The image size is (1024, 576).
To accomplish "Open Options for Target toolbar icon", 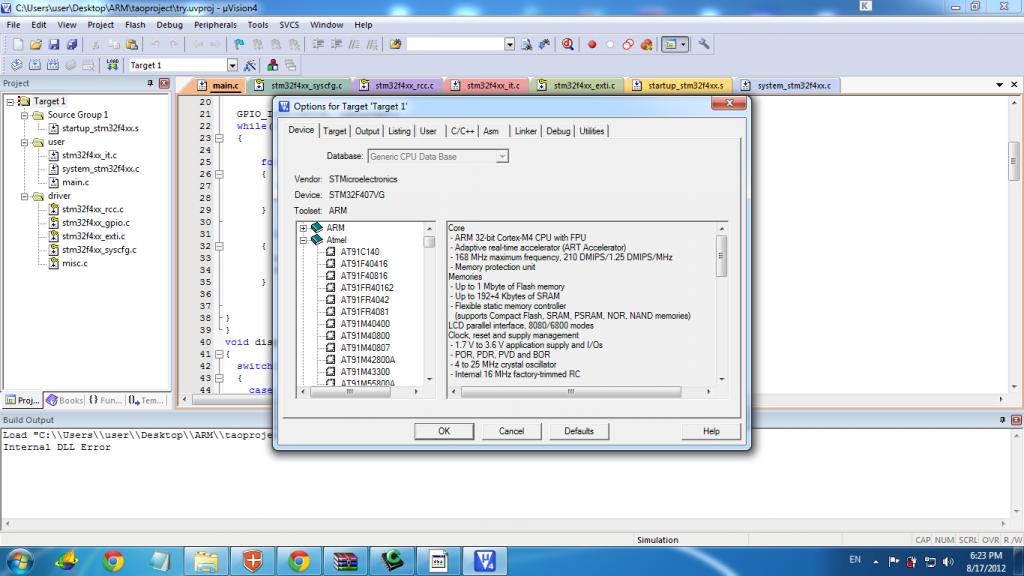I will click(x=249, y=65).
